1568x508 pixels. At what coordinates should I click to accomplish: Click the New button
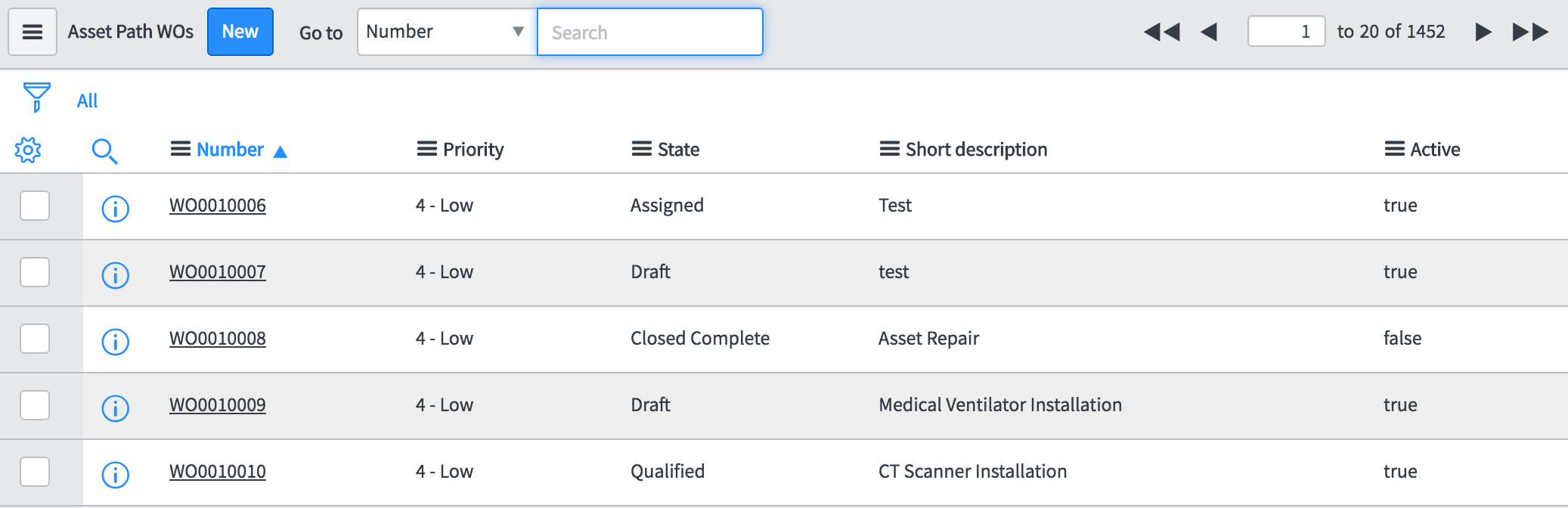click(240, 32)
